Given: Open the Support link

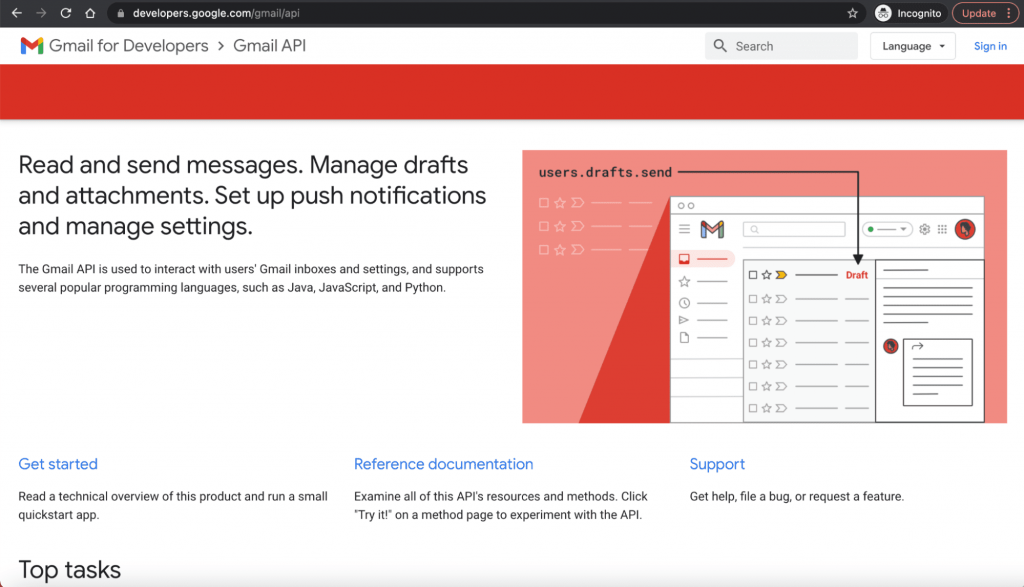Looking at the screenshot, I should (717, 464).
